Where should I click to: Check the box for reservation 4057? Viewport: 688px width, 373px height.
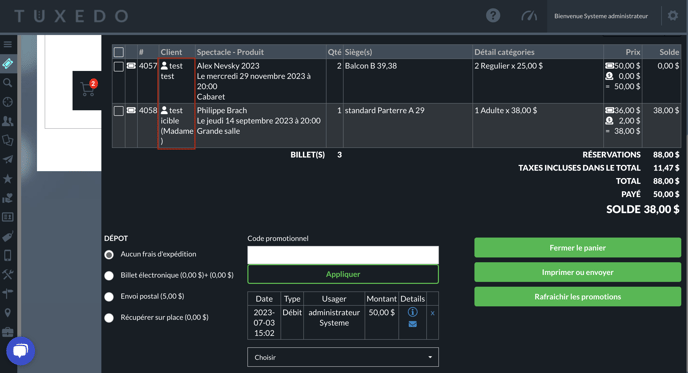[x=119, y=67]
